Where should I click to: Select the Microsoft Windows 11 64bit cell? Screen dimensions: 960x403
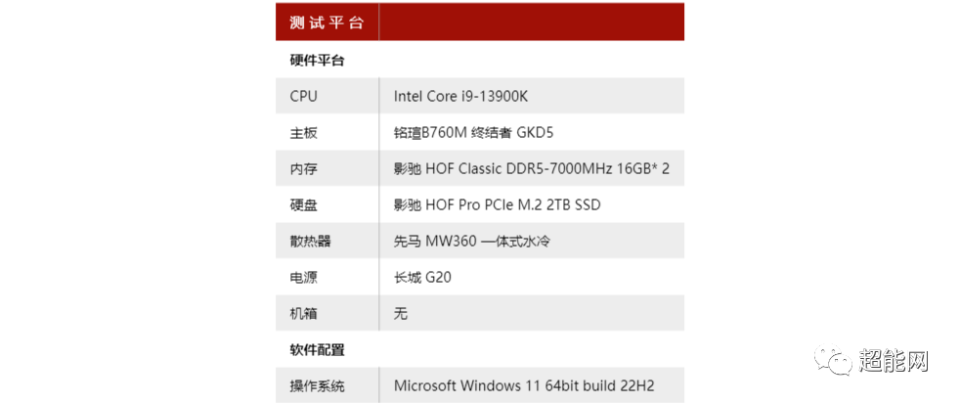[524, 386]
